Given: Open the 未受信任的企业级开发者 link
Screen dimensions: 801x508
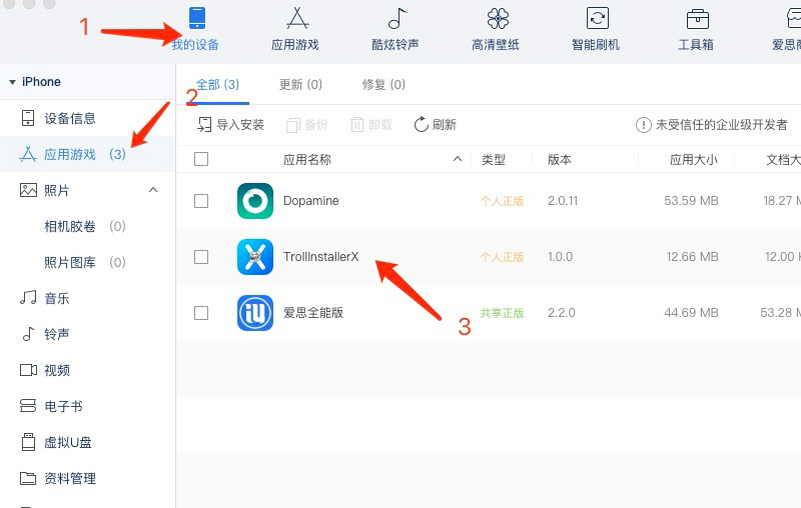Looking at the screenshot, I should point(721,125).
